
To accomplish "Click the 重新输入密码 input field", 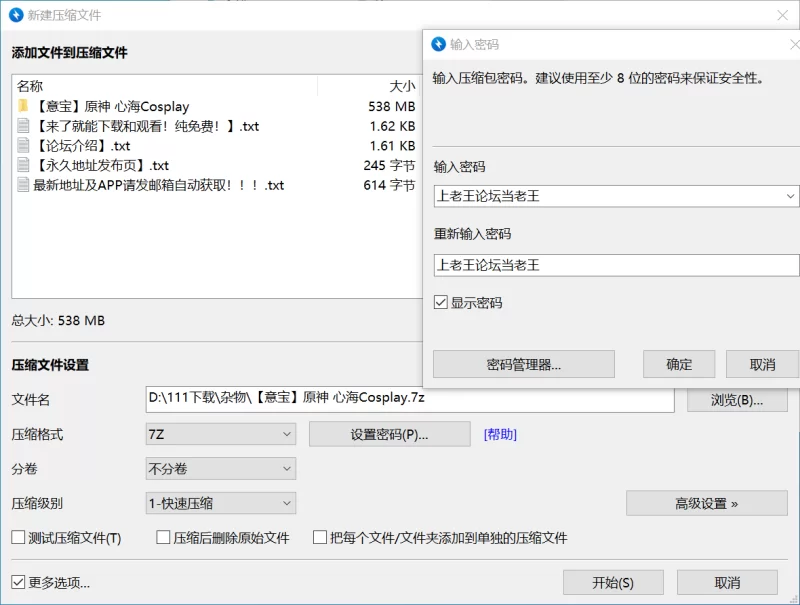I will coord(616,265).
